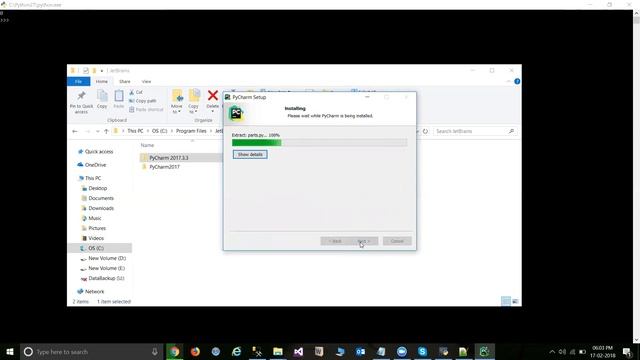The image size is (640, 360).
Task: Click the Copy ribbon icon
Action: coord(102,99)
